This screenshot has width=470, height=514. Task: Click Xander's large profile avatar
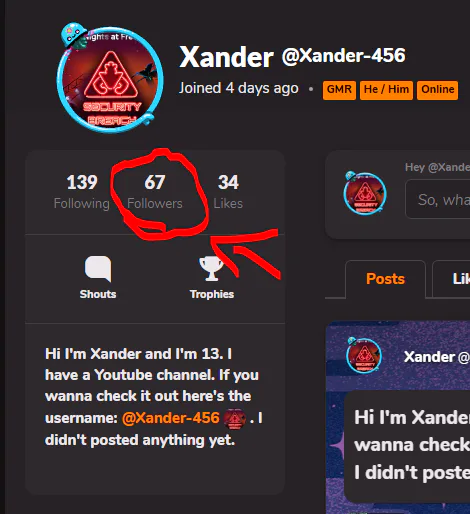click(x=110, y=80)
